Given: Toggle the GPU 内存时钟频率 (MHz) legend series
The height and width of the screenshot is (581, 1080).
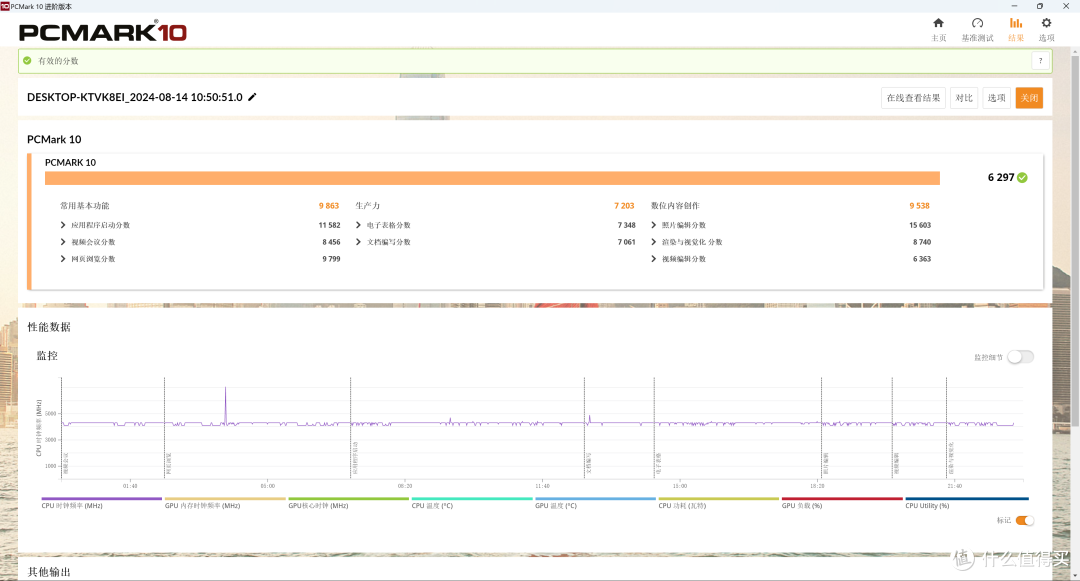Looking at the screenshot, I should [x=225, y=503].
